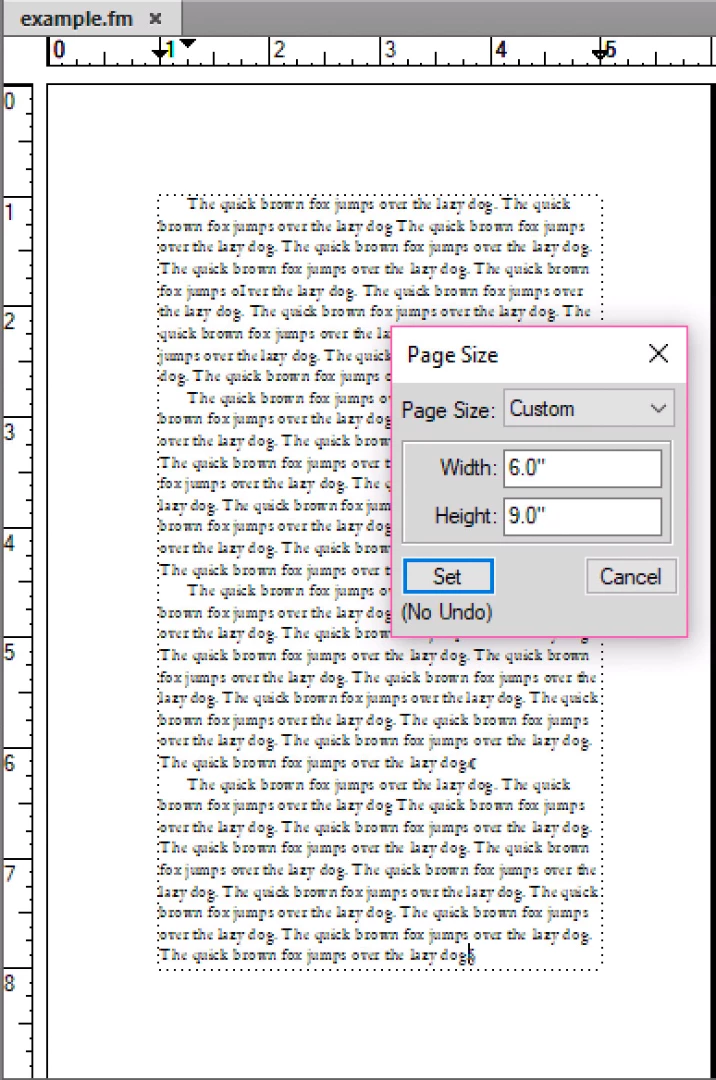Image resolution: width=716 pixels, height=1080 pixels.
Task: Cancel the Page Size dialog
Action: [x=631, y=576]
